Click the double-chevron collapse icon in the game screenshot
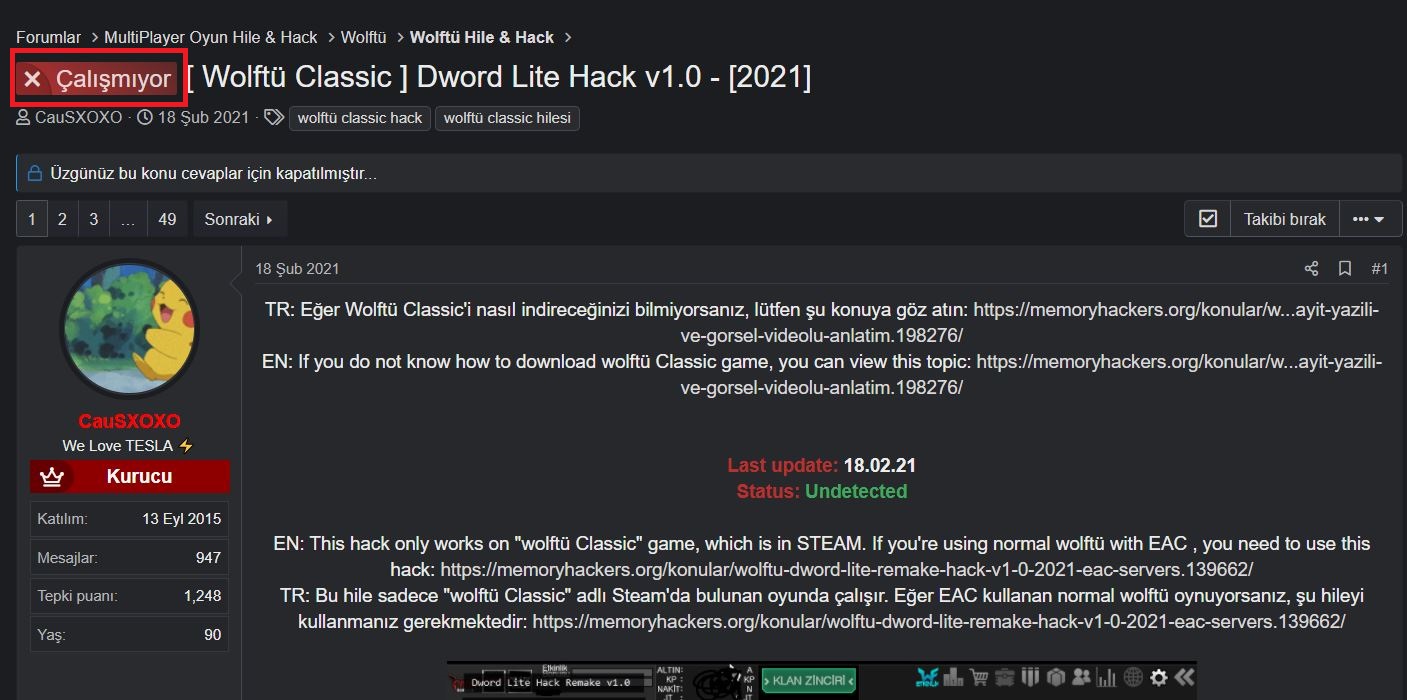The image size is (1407, 700). [1184, 678]
